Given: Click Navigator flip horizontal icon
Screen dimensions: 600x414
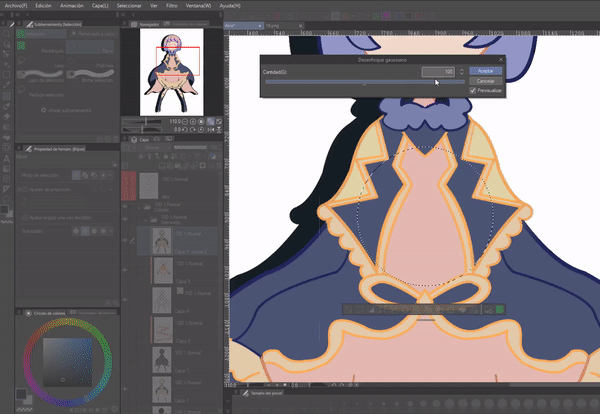Looking at the screenshot, I should (210, 130).
